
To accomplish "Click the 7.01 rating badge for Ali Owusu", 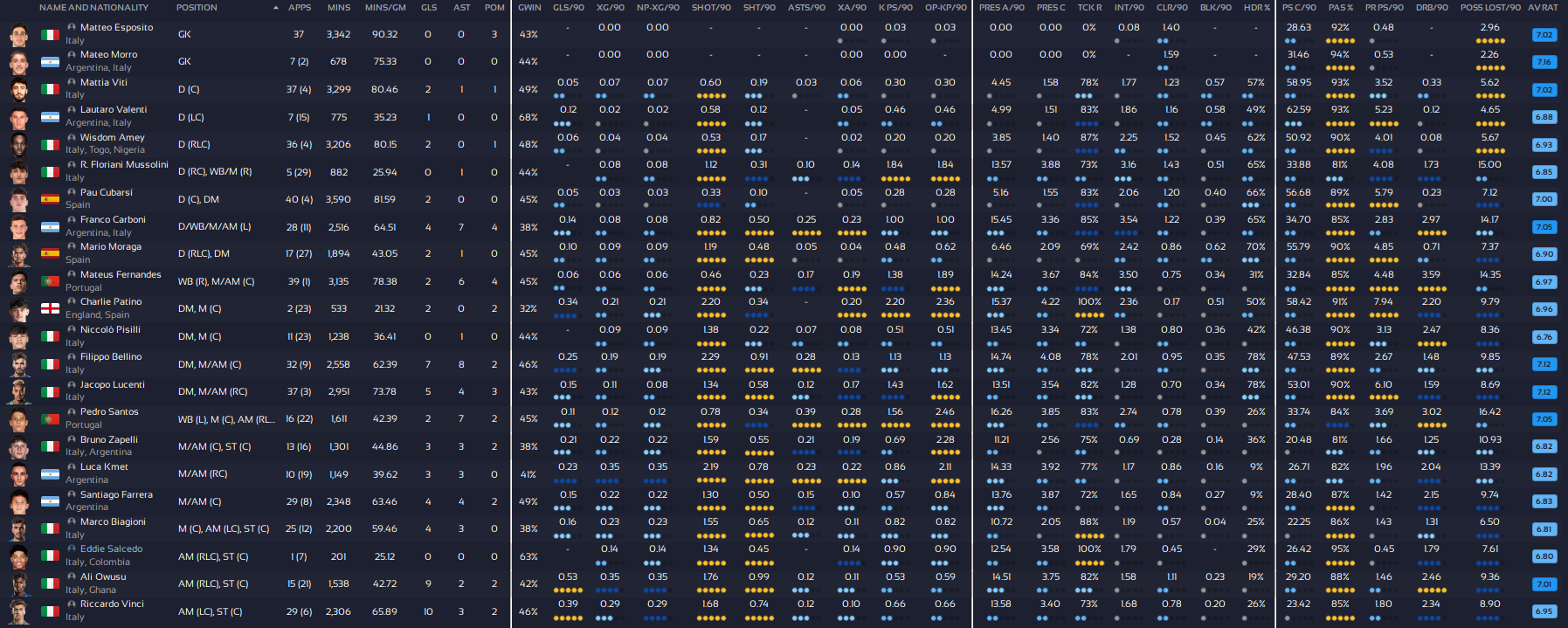I will pyautogui.click(x=1544, y=584).
